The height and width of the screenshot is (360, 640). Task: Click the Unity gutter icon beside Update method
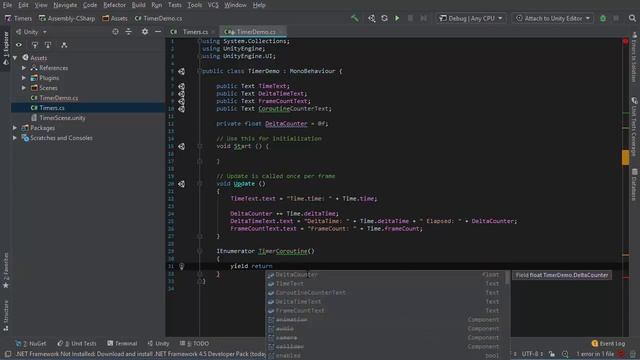point(181,184)
